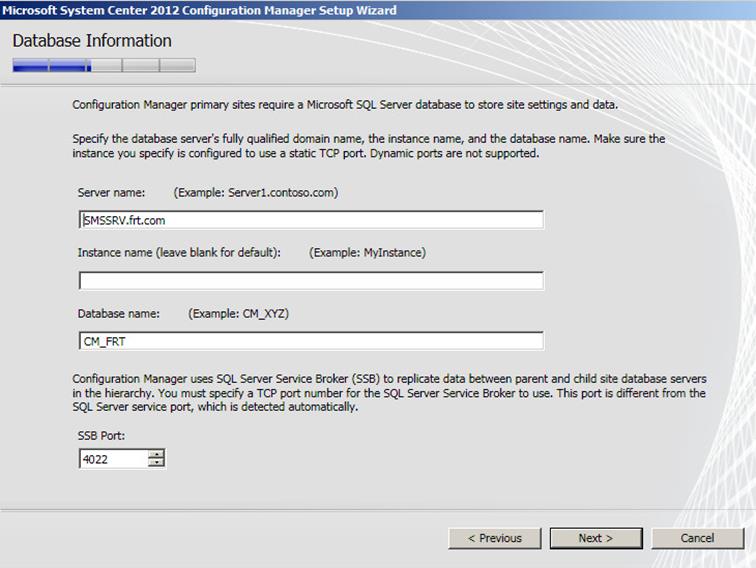Click the second filled progress segment

pyautogui.click(x=67, y=66)
